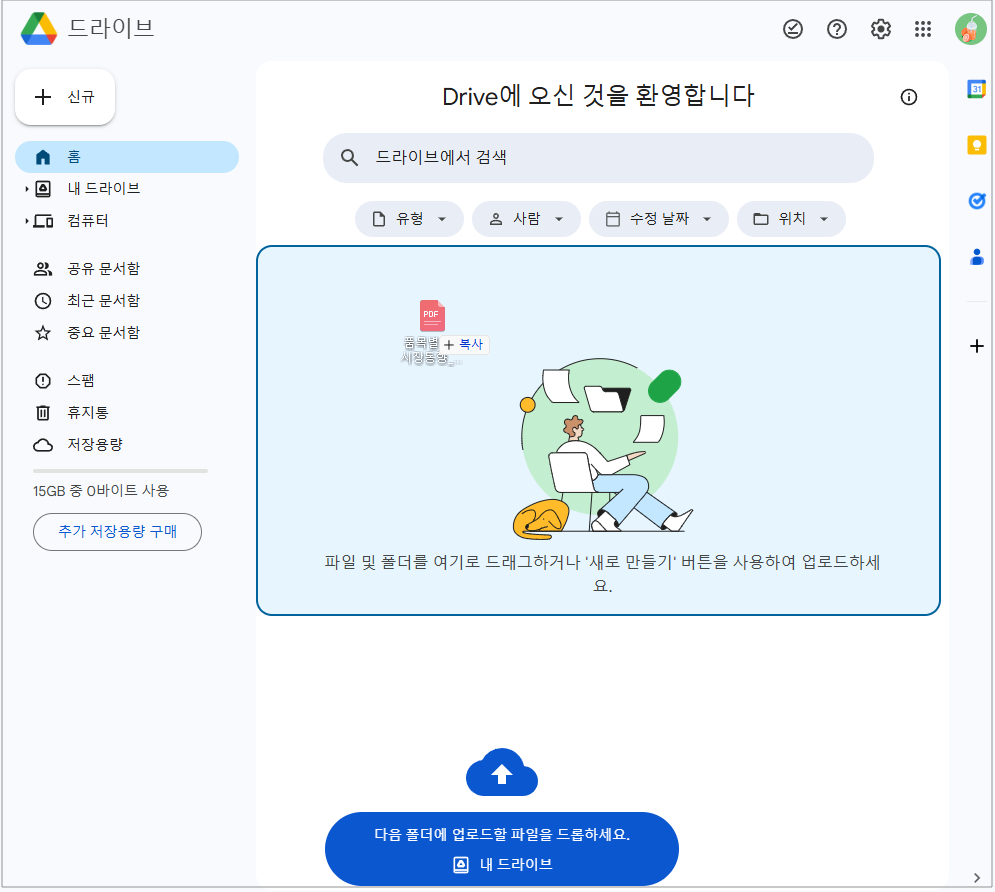Click the info icon next to the welcome message
This screenshot has height=892, width=995.
pos(909,97)
